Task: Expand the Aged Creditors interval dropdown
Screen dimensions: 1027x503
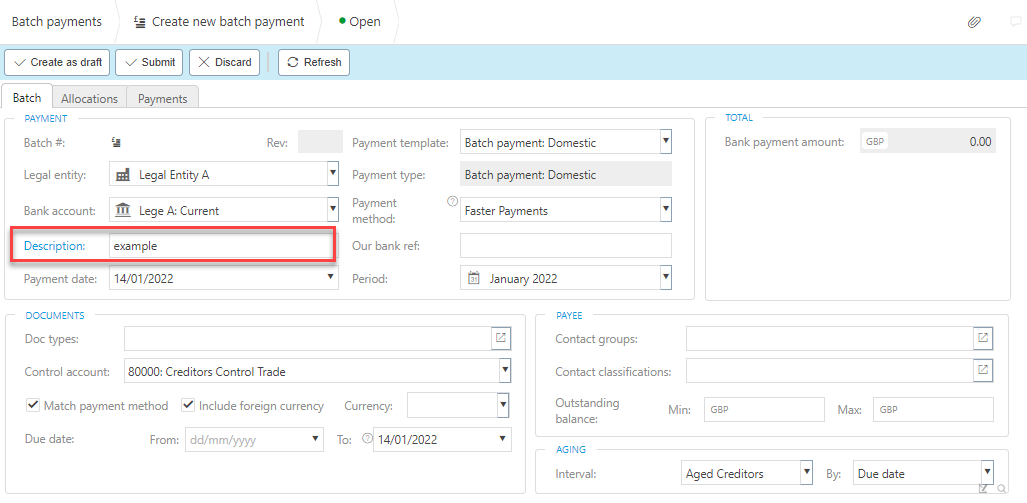Action: tap(805, 472)
